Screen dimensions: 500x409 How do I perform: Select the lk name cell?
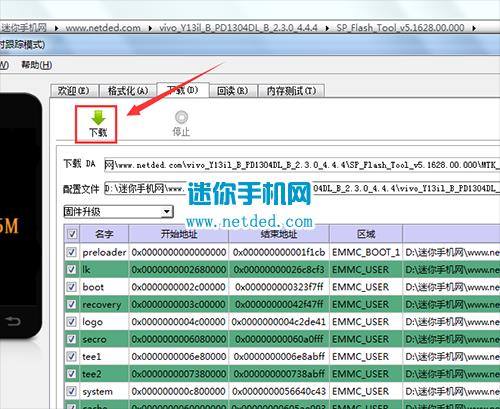click(104, 269)
